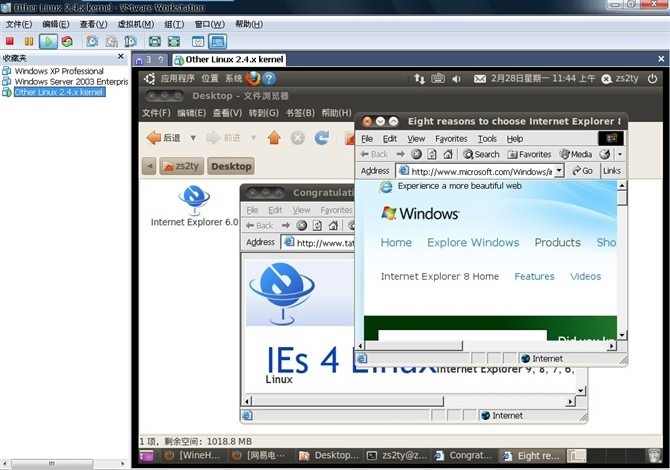The image size is (670, 470).
Task: Click the reload icon in file browser
Action: 322,138
